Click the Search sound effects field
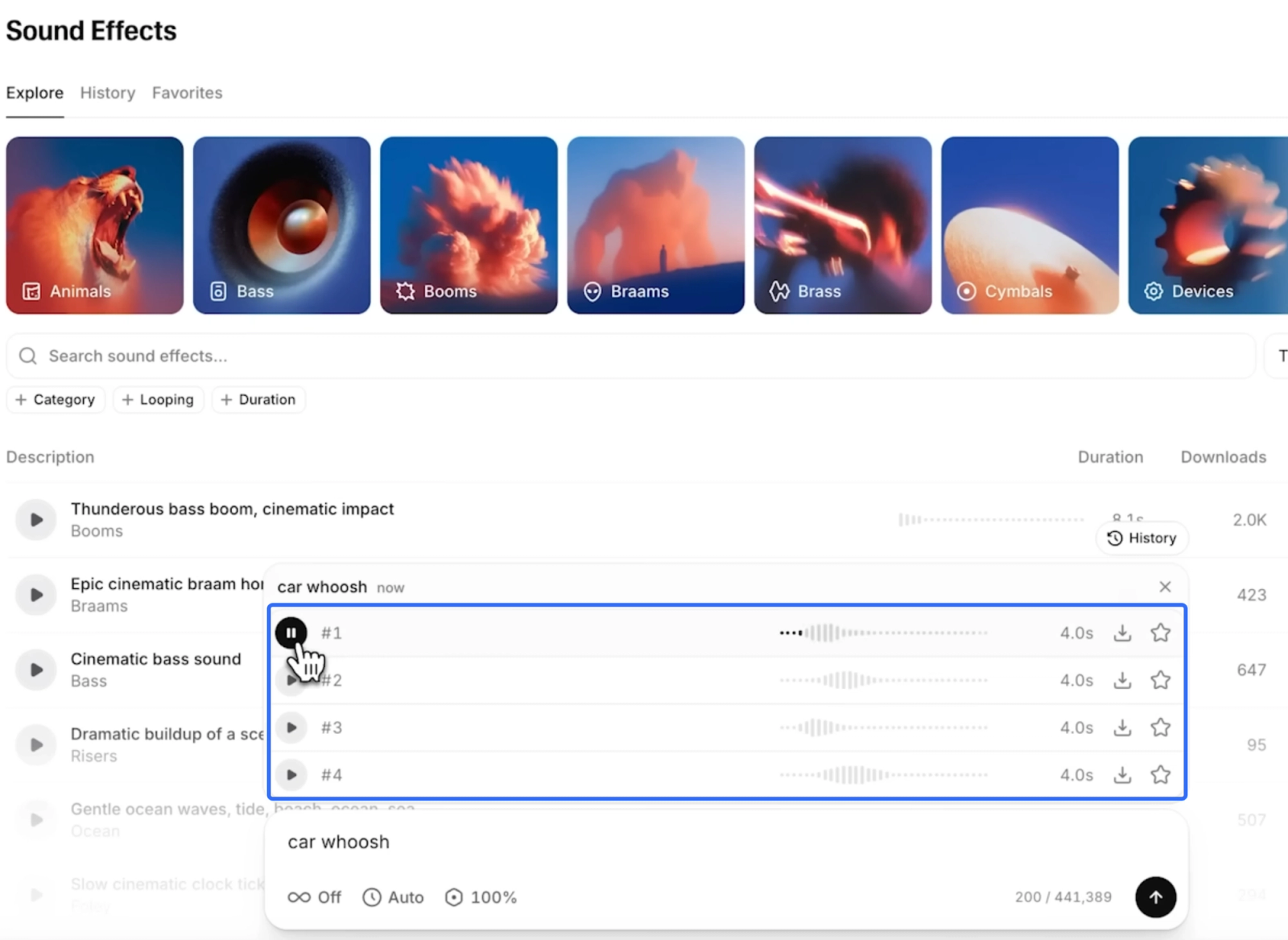The height and width of the screenshot is (940, 1288). [x=631, y=356]
